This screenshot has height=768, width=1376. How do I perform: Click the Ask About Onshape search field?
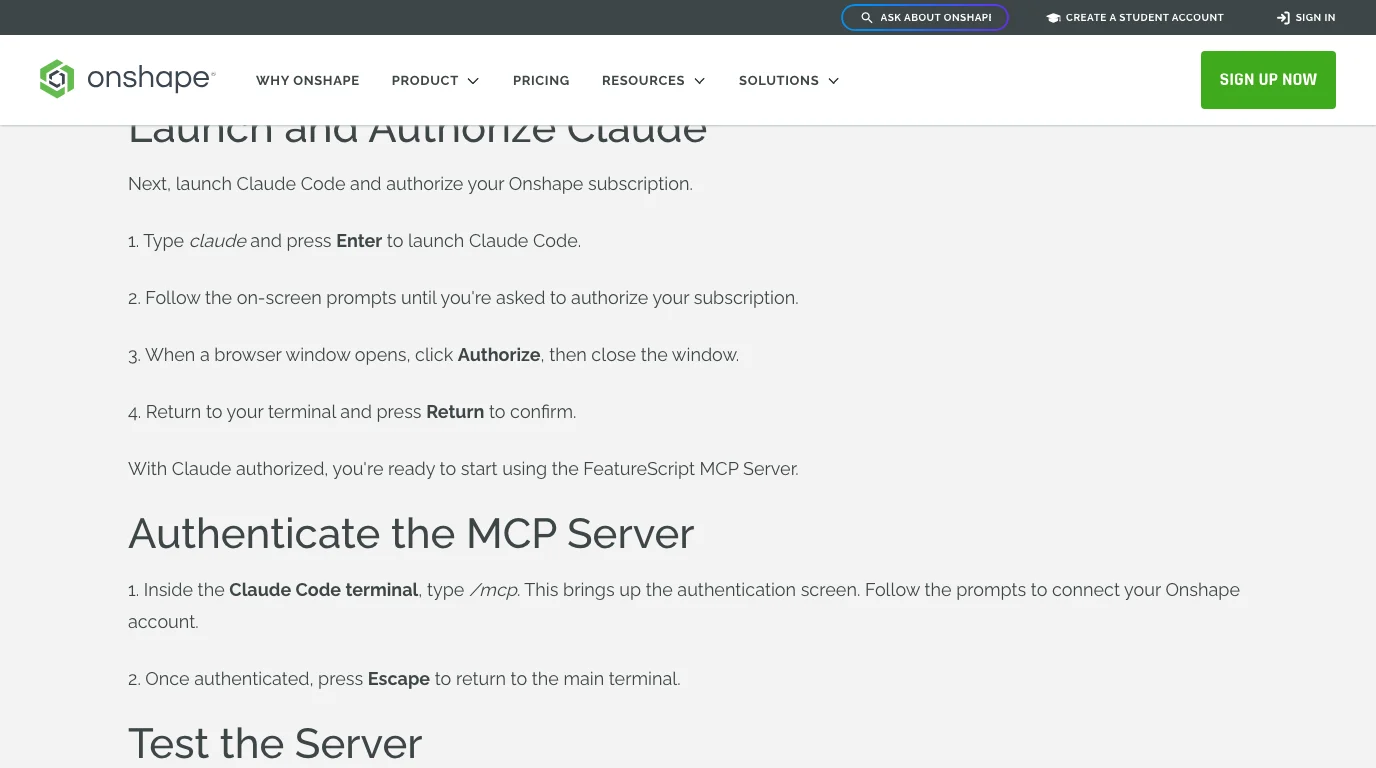(925, 18)
